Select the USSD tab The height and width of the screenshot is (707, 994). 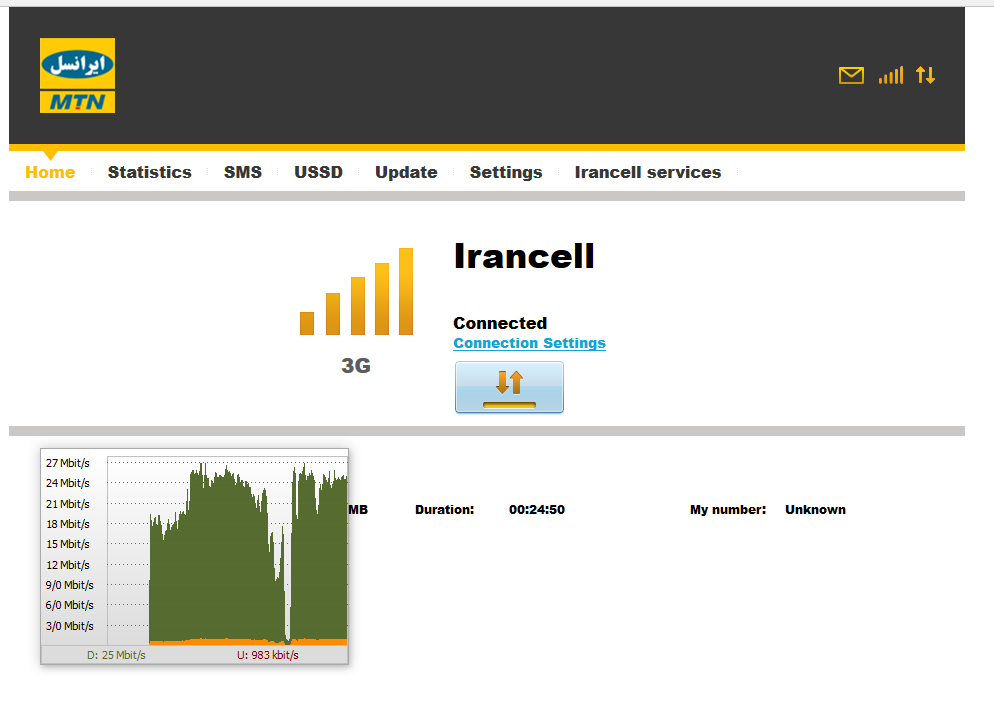[x=318, y=172]
